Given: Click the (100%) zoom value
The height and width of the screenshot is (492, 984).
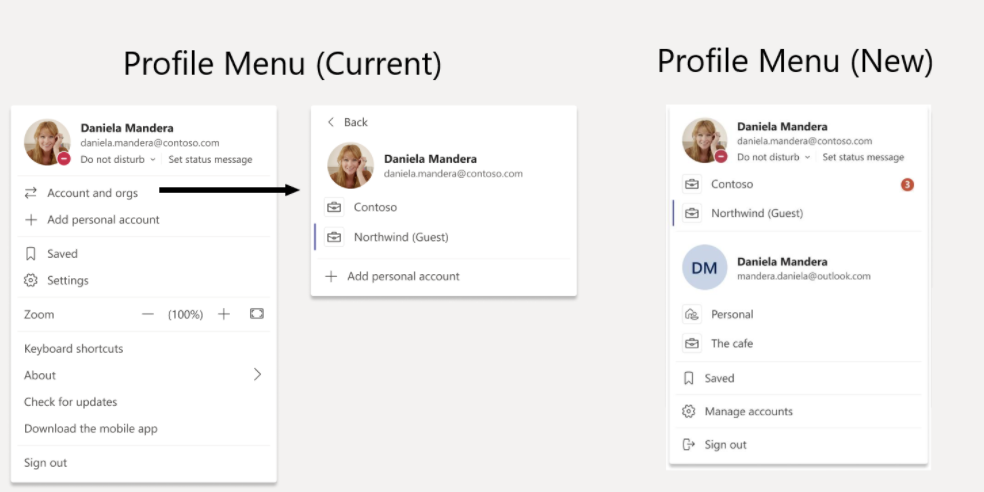Looking at the screenshot, I should coord(185,314).
